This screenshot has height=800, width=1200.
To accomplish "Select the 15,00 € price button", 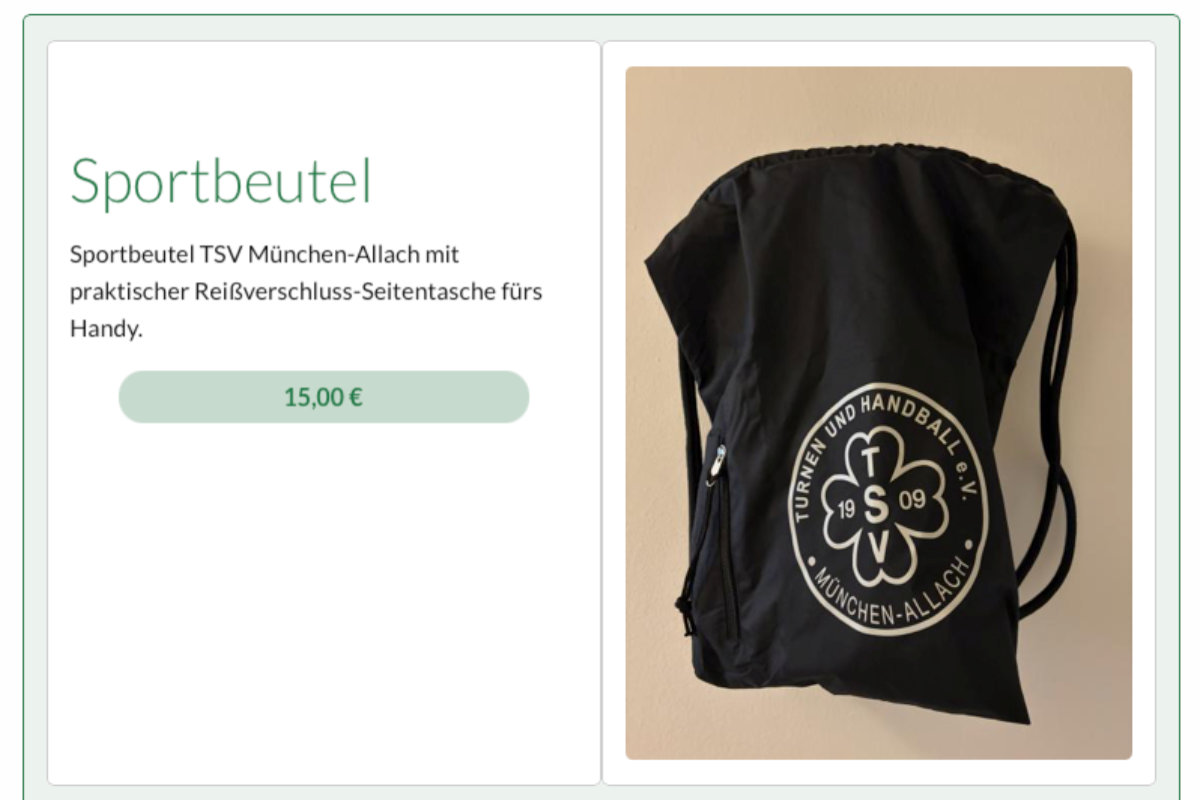I will 324,397.
